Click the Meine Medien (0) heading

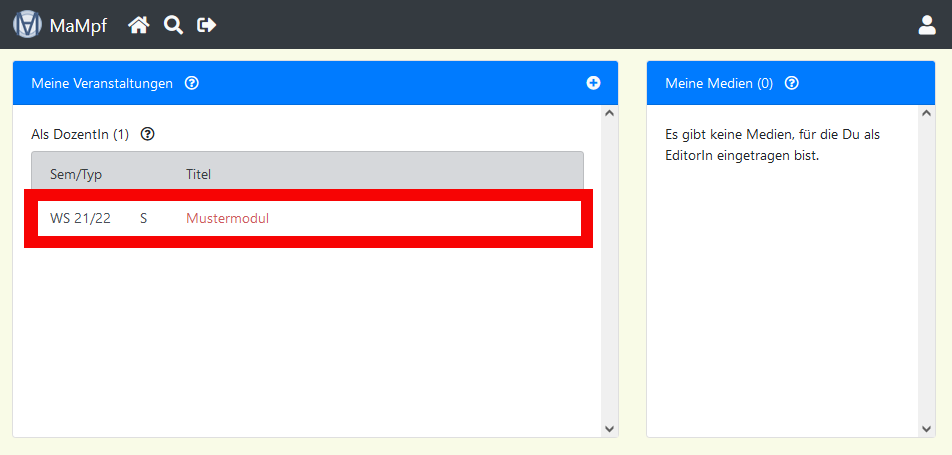click(x=719, y=83)
